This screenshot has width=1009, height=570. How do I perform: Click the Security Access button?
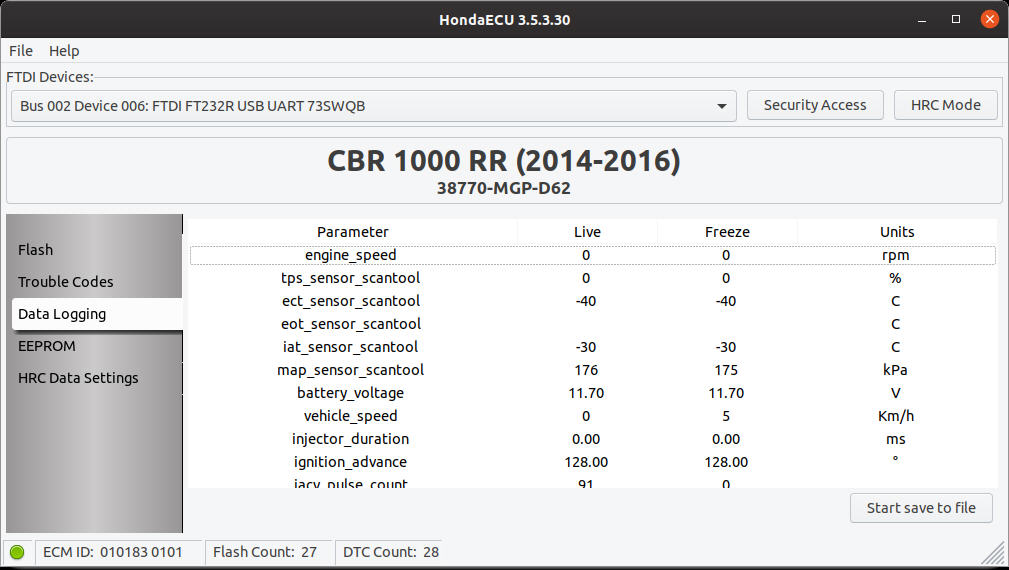[815, 105]
